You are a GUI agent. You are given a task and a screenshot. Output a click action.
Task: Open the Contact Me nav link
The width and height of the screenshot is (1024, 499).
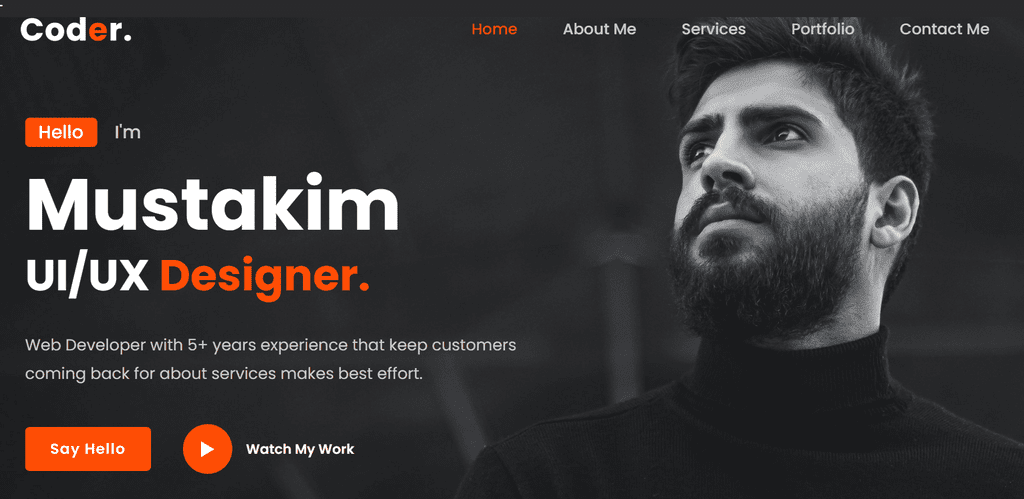(x=944, y=29)
